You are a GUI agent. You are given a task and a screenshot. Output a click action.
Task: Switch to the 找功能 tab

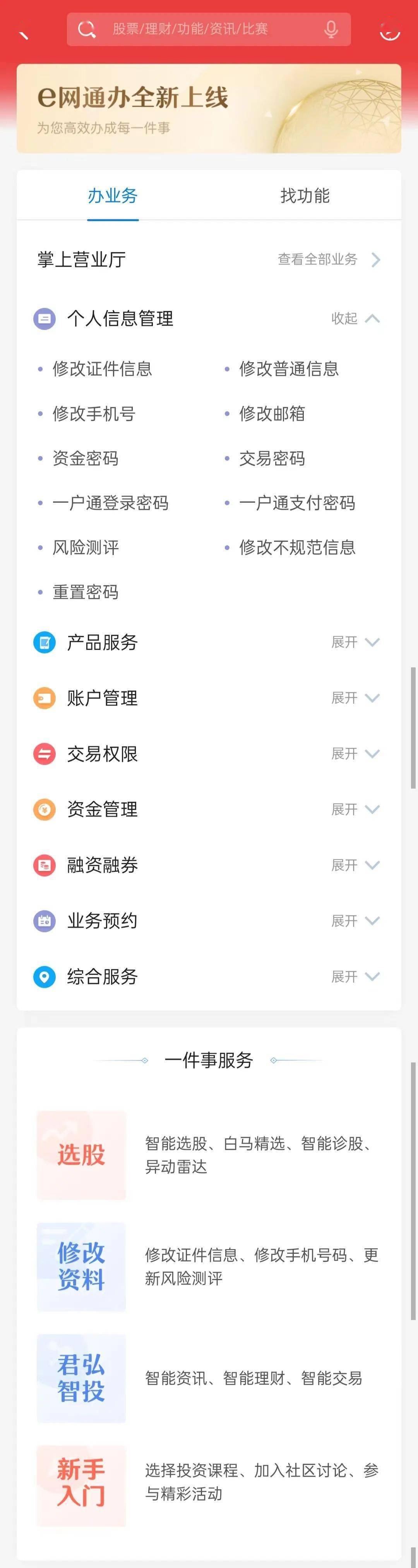click(x=305, y=195)
